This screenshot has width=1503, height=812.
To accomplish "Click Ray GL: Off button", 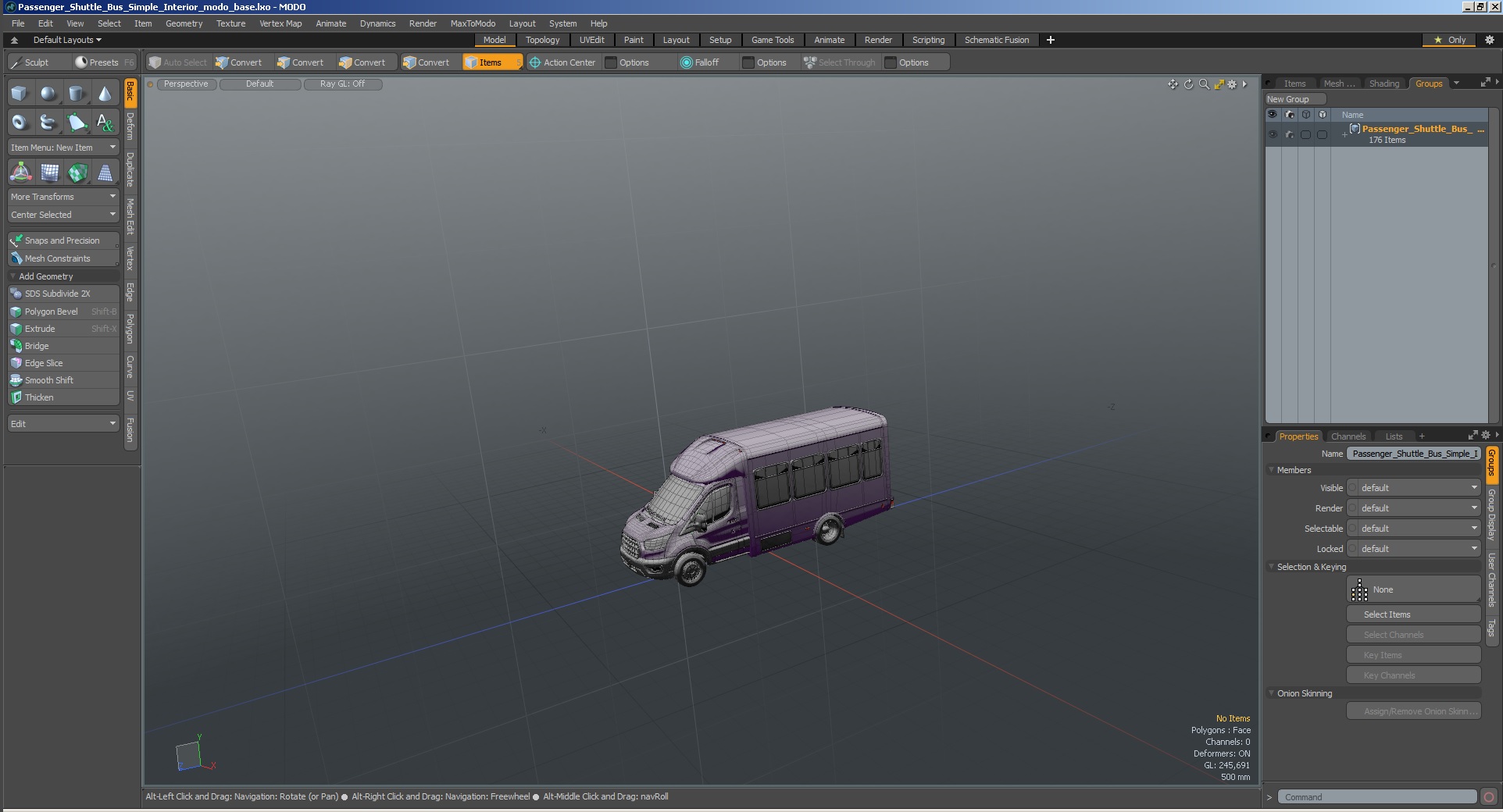I will point(342,84).
